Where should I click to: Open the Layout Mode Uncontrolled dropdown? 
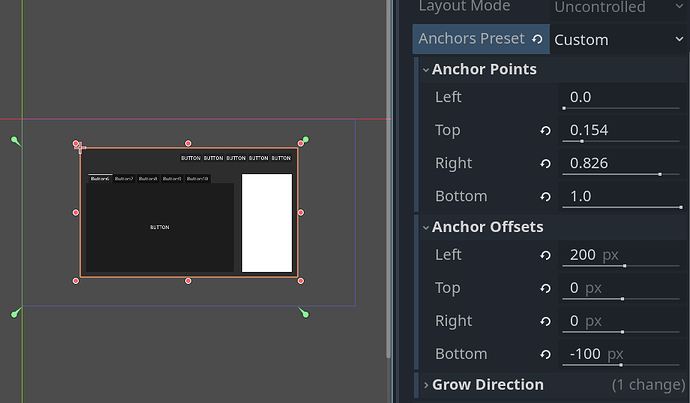(x=618, y=7)
